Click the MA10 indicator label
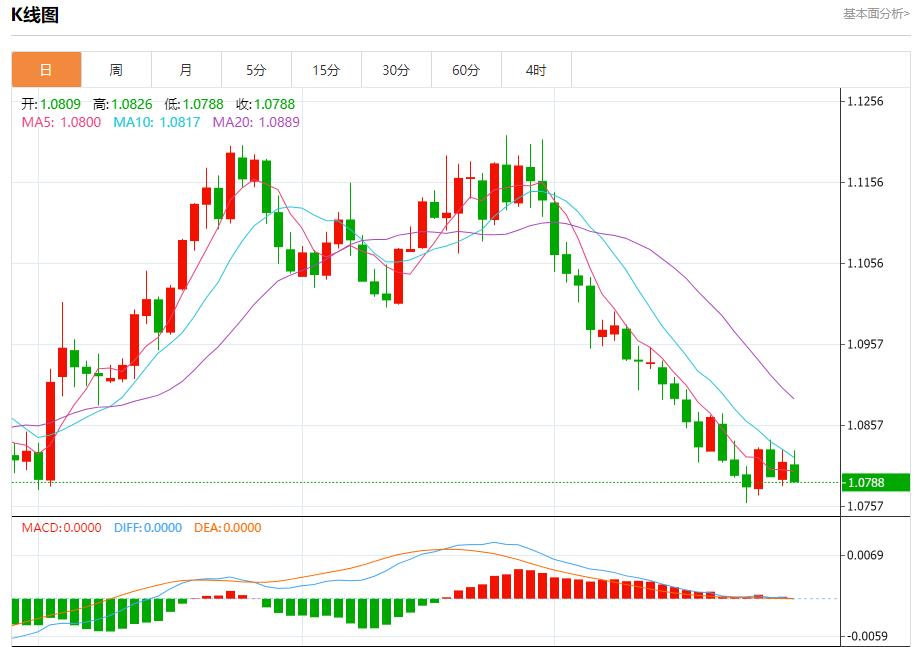The width and height of the screenshot is (915, 647). (x=156, y=122)
